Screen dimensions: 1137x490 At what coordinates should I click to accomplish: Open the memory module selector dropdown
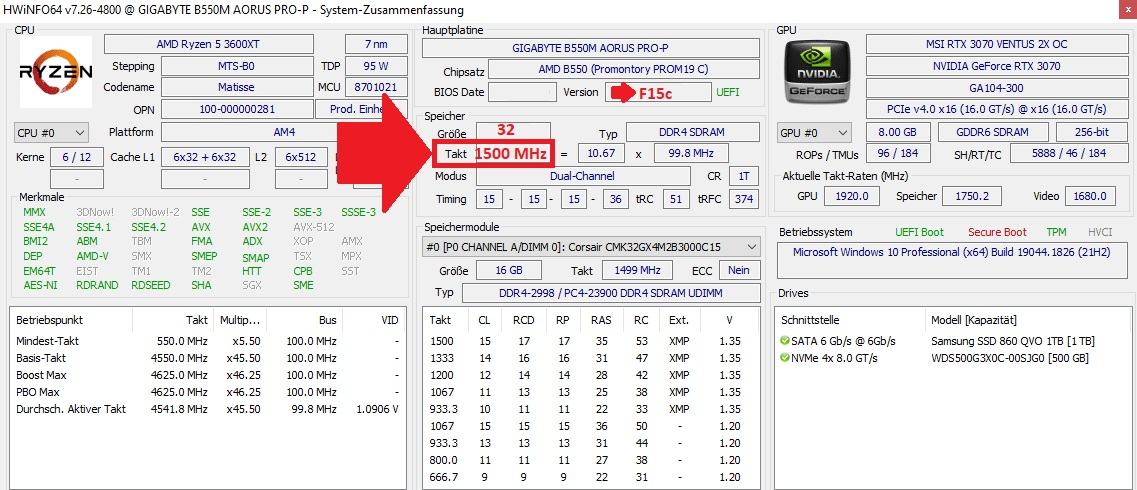591,247
